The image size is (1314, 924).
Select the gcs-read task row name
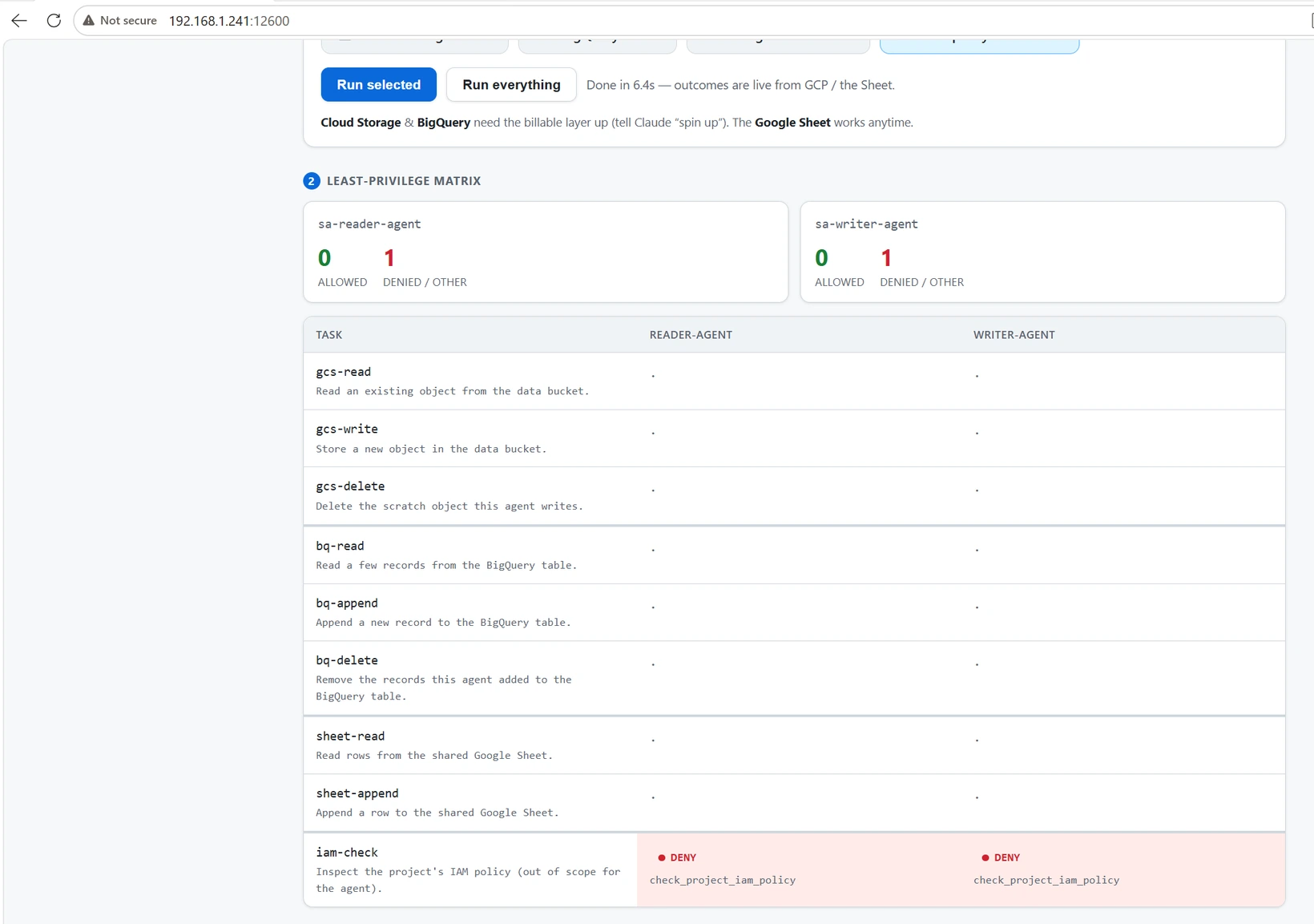point(344,372)
